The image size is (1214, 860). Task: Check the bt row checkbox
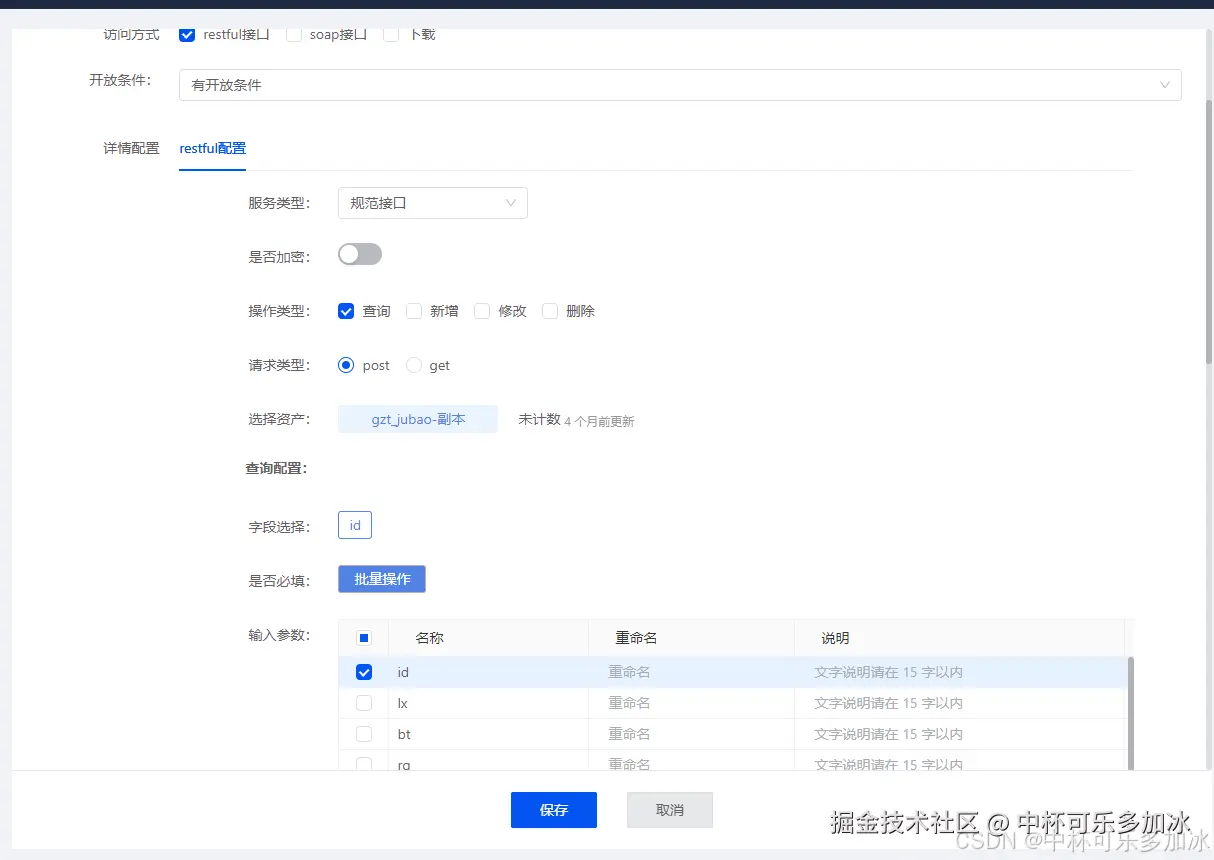click(x=364, y=734)
